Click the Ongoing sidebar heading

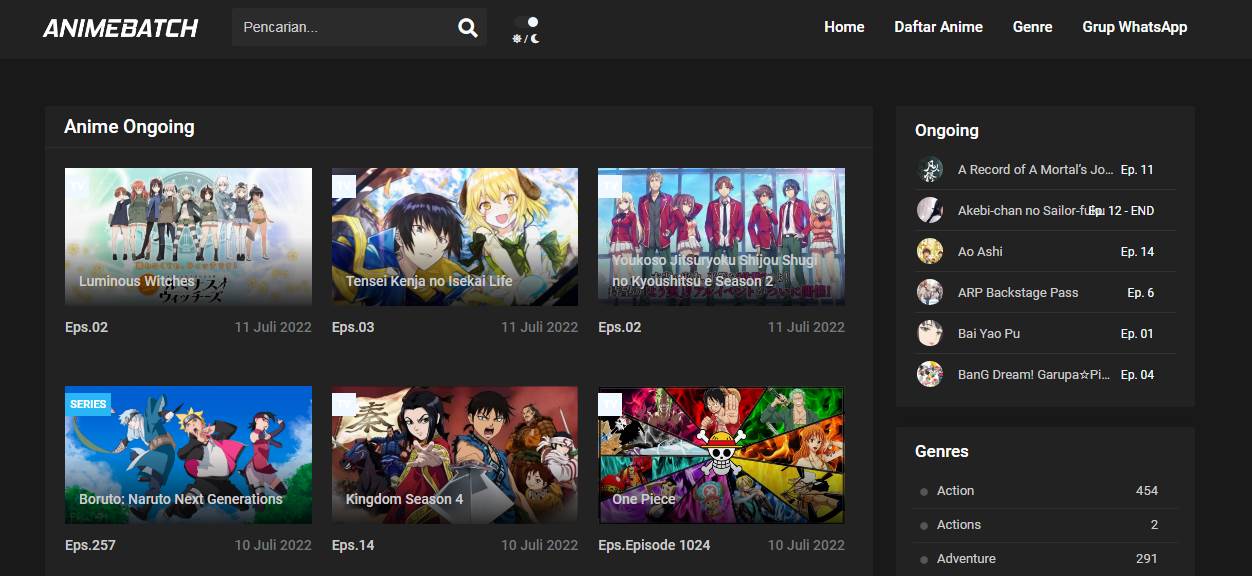pyautogui.click(x=947, y=130)
